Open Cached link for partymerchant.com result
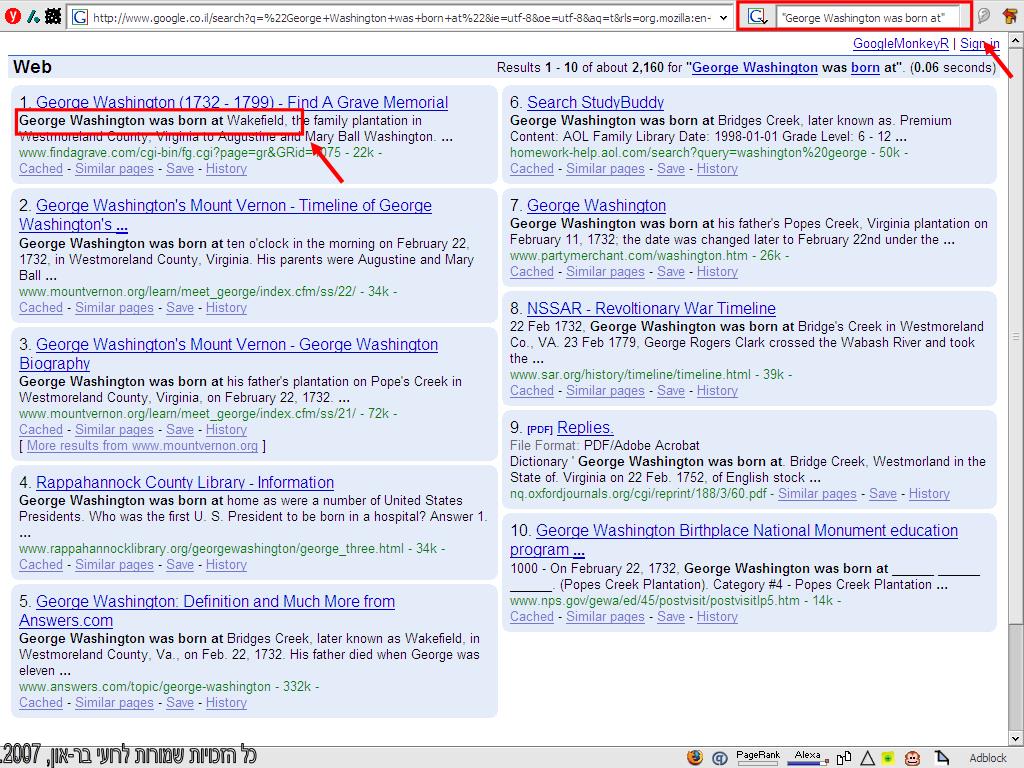The image size is (1024, 768). pos(532,272)
